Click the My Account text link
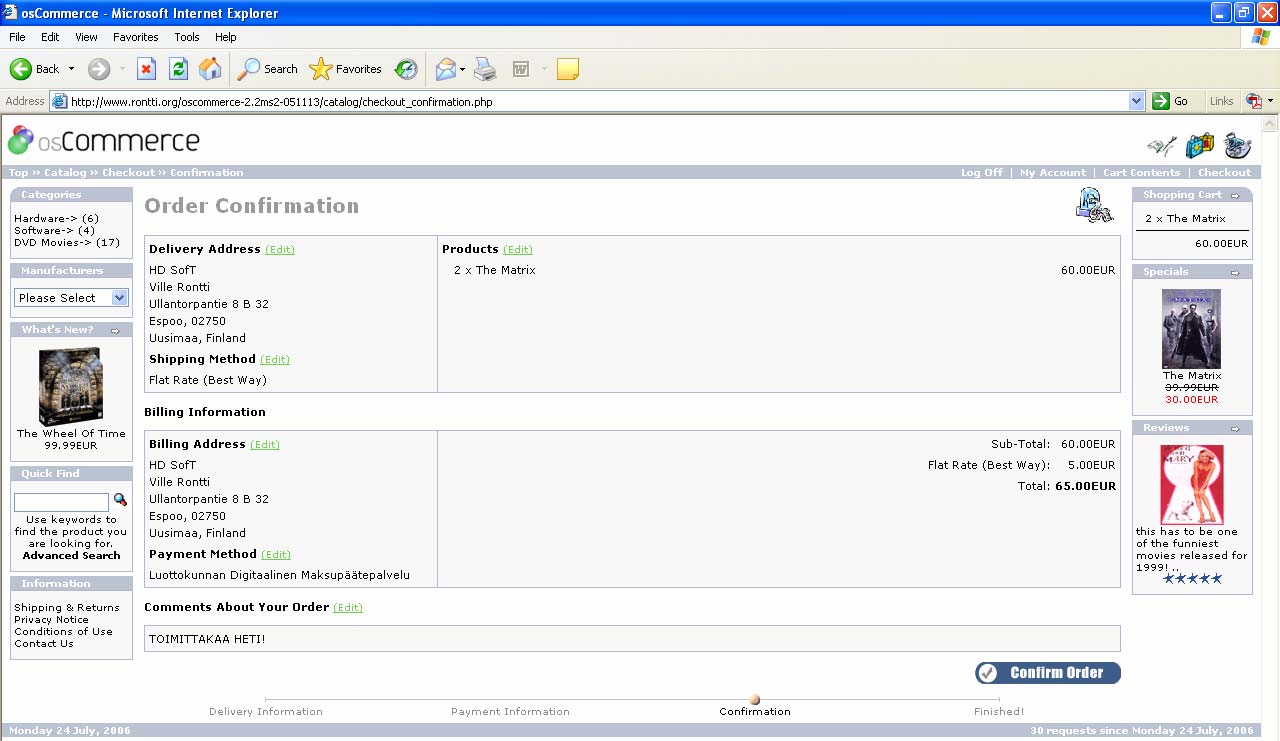Screen dimensions: 1280x741 tap(1053, 173)
